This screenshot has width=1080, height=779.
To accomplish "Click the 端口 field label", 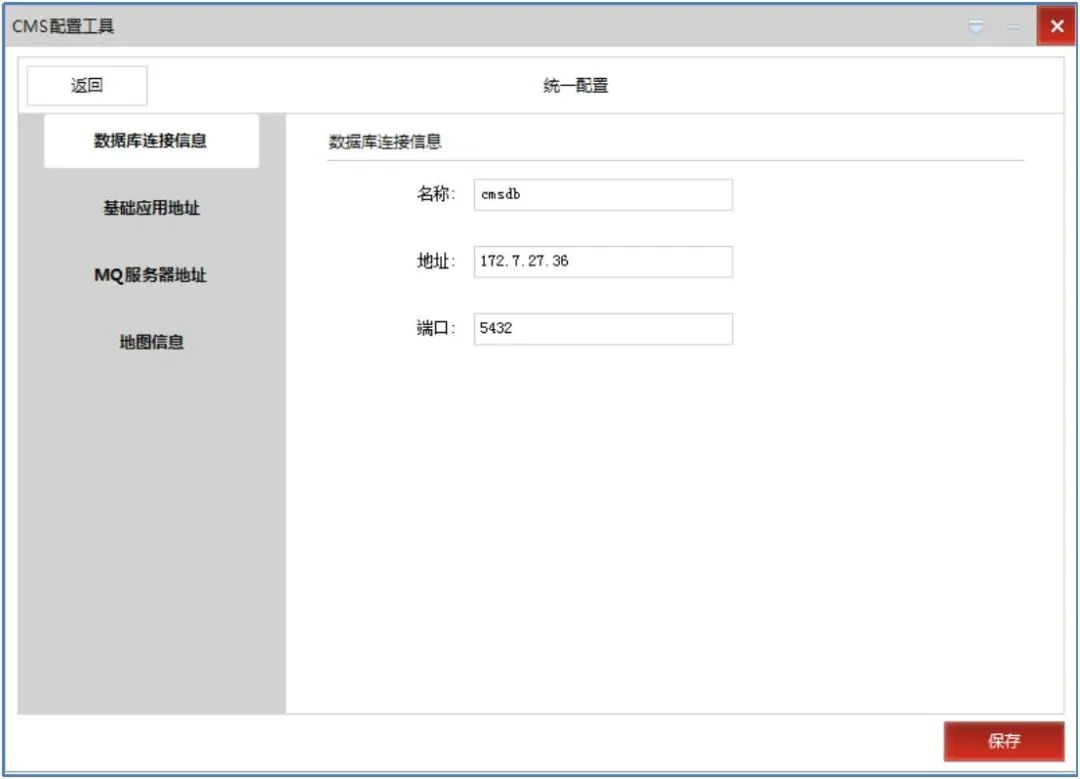I will click(x=438, y=328).
